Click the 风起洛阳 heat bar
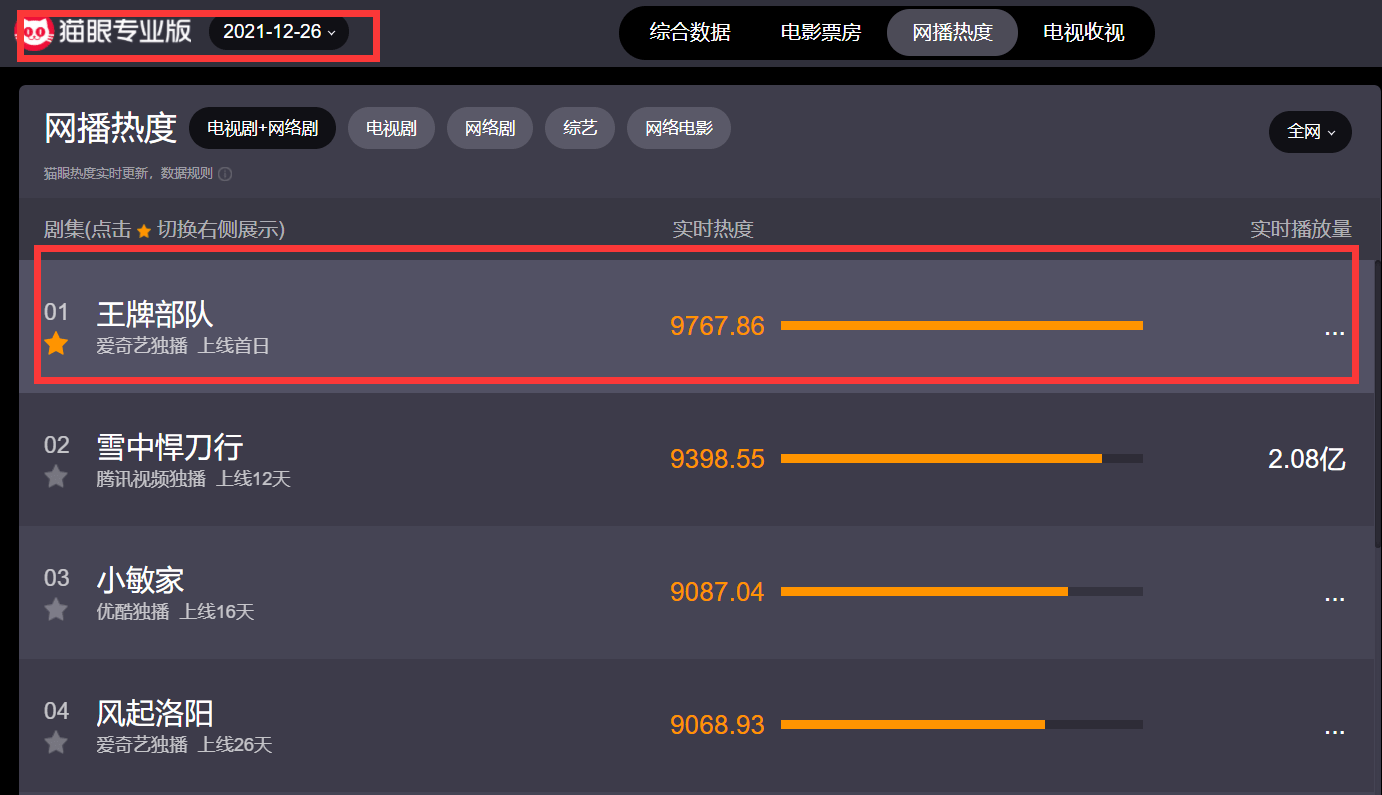Image resolution: width=1382 pixels, height=795 pixels. [x=962, y=724]
